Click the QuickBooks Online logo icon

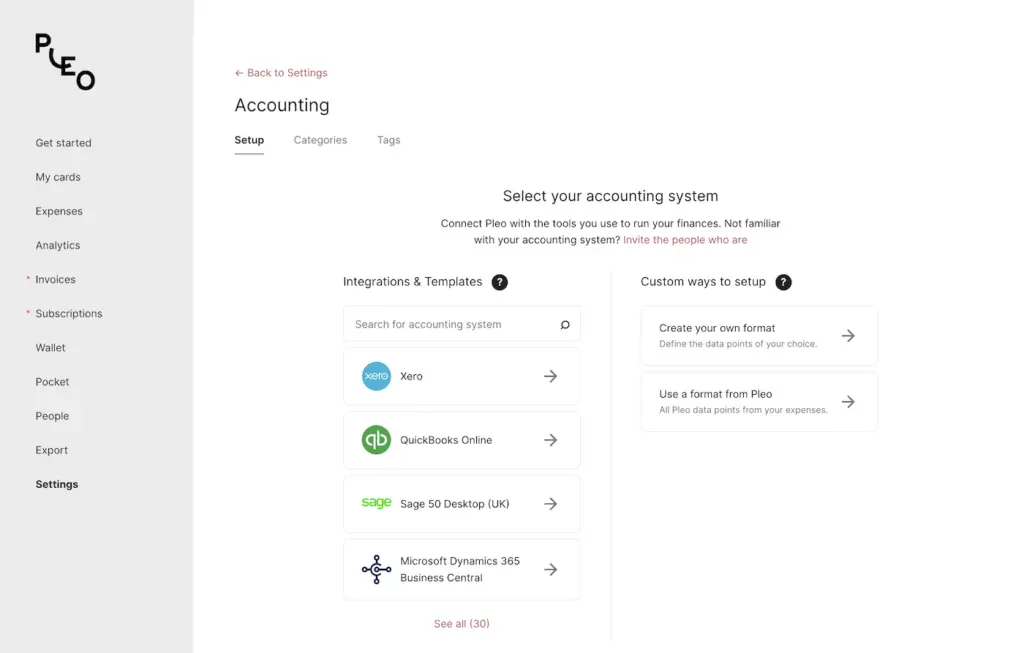click(376, 440)
